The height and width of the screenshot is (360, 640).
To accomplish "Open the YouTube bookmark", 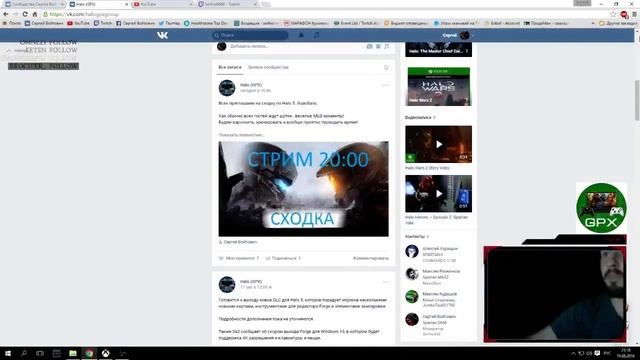I will tap(78, 23).
